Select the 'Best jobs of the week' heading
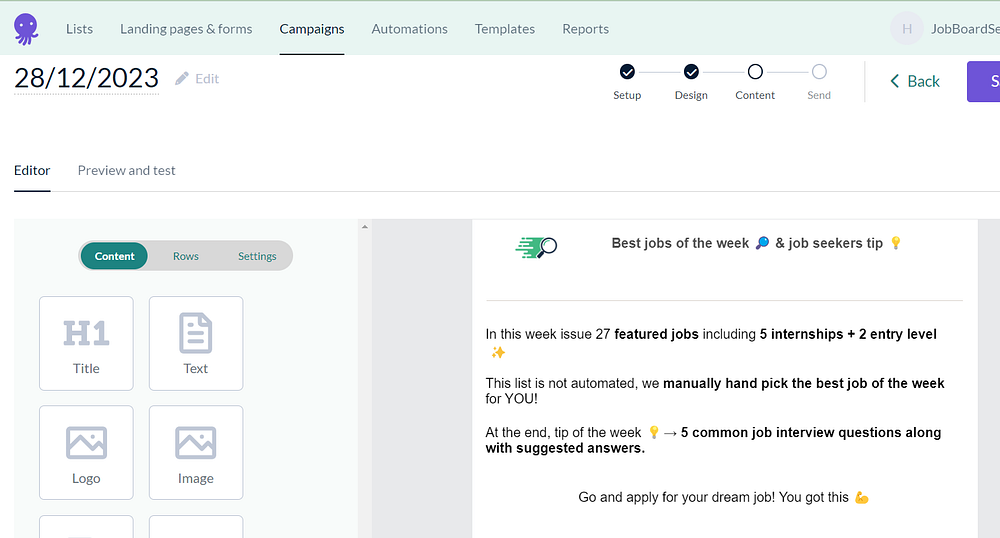The width and height of the screenshot is (1000, 538). click(756, 244)
